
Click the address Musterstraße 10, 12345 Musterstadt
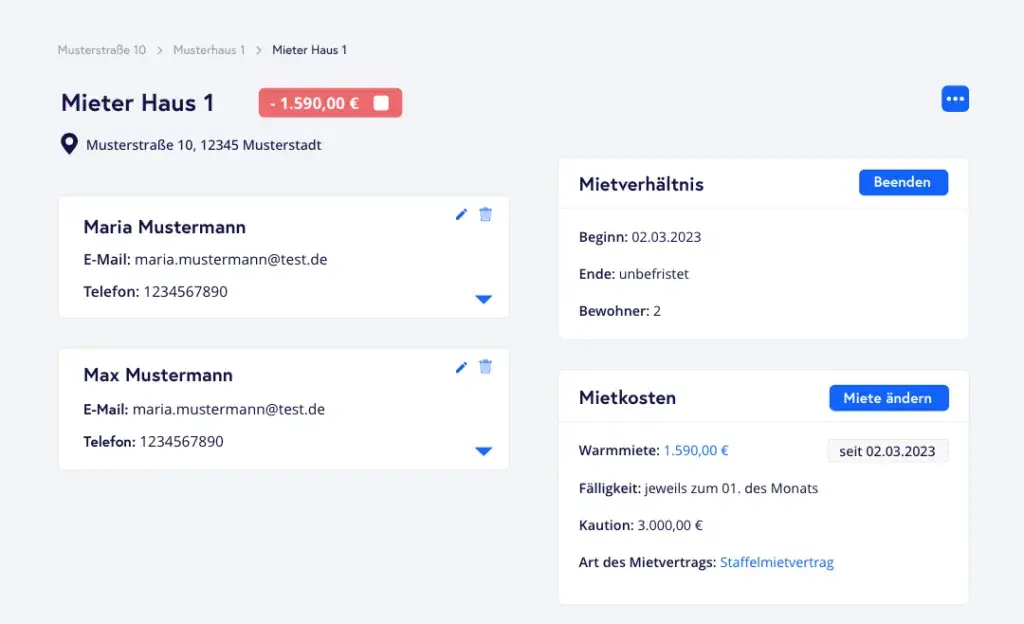pos(204,145)
